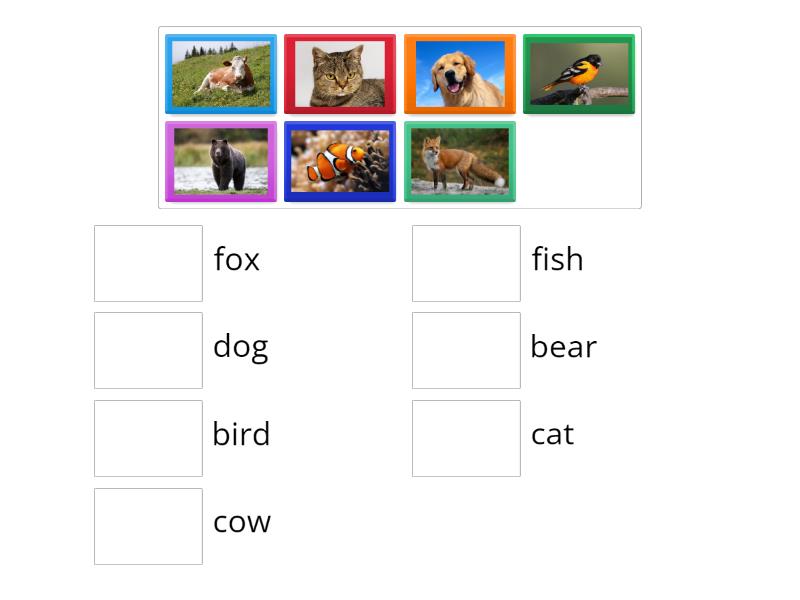800x600 pixels.
Task: Click the word label fish
Action: [x=556, y=259]
